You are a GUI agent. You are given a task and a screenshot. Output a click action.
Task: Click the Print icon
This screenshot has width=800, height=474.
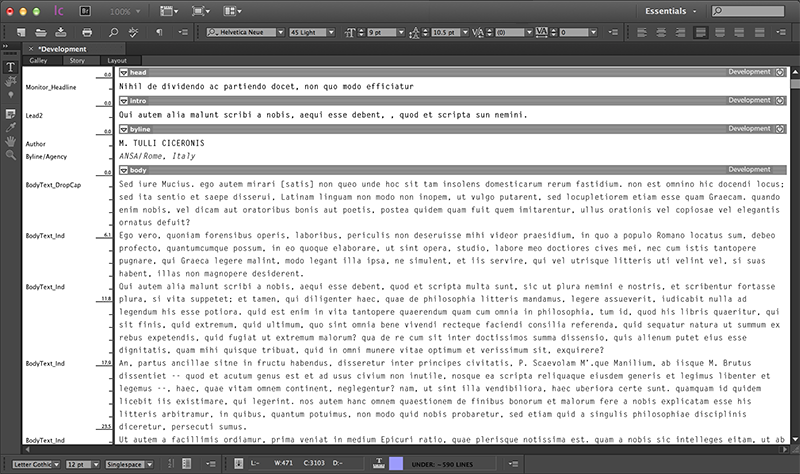pyautogui.click(x=87, y=32)
